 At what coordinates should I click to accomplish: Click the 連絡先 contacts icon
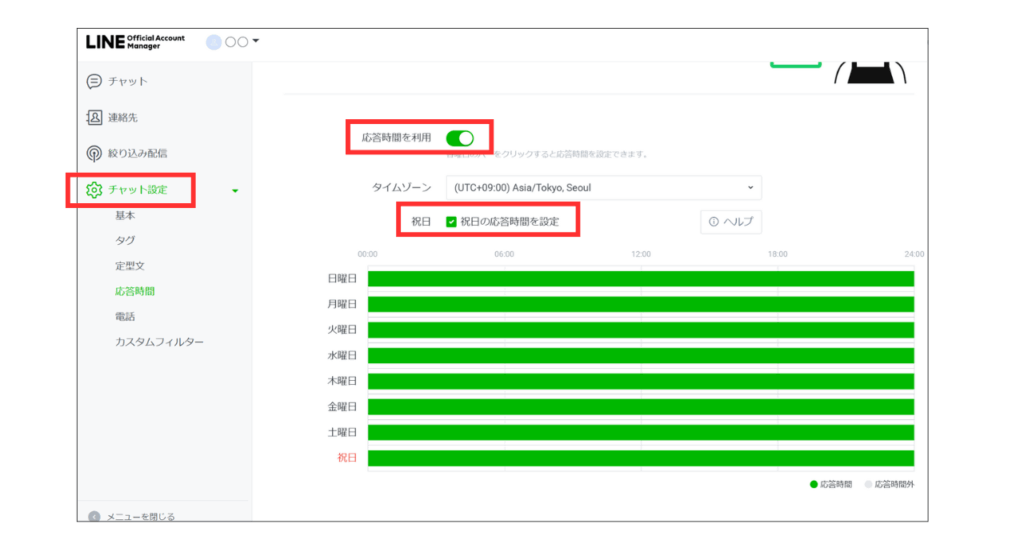pyautogui.click(x=94, y=118)
